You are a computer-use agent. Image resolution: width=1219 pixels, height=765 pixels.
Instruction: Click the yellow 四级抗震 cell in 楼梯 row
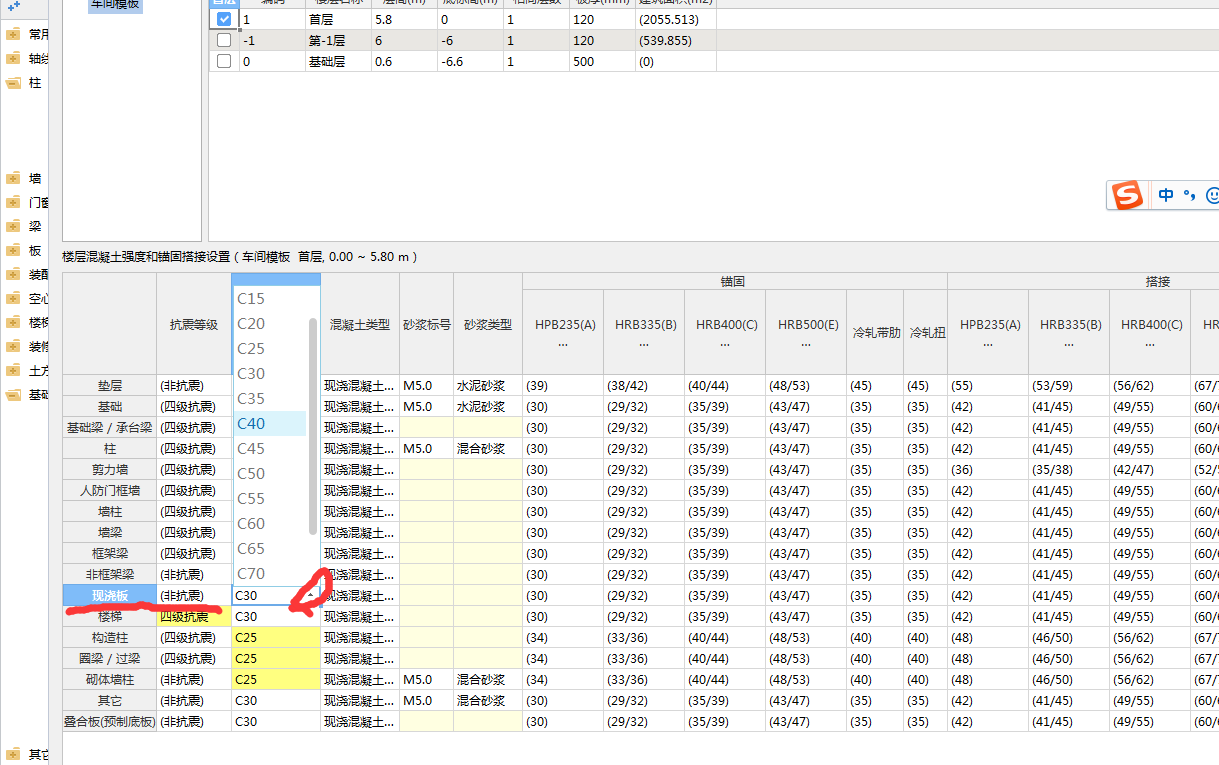click(194, 616)
